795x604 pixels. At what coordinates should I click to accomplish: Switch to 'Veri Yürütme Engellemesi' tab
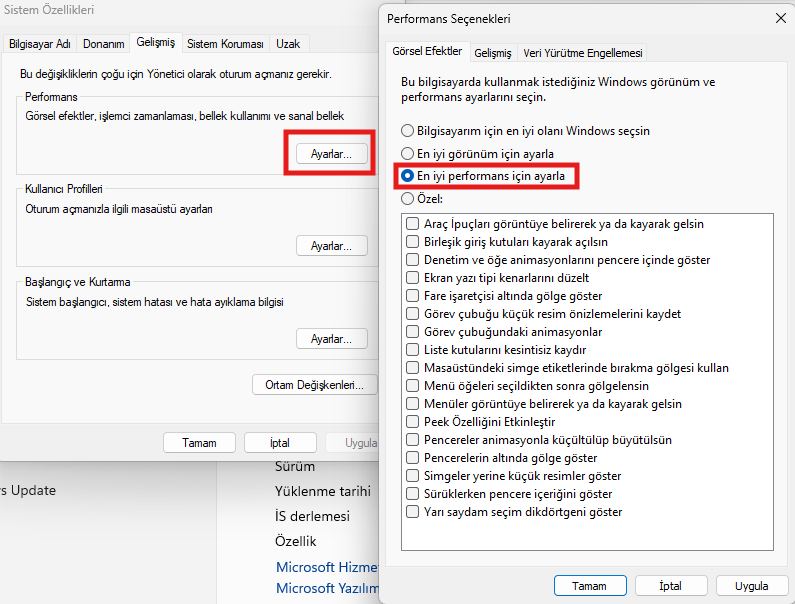point(583,52)
